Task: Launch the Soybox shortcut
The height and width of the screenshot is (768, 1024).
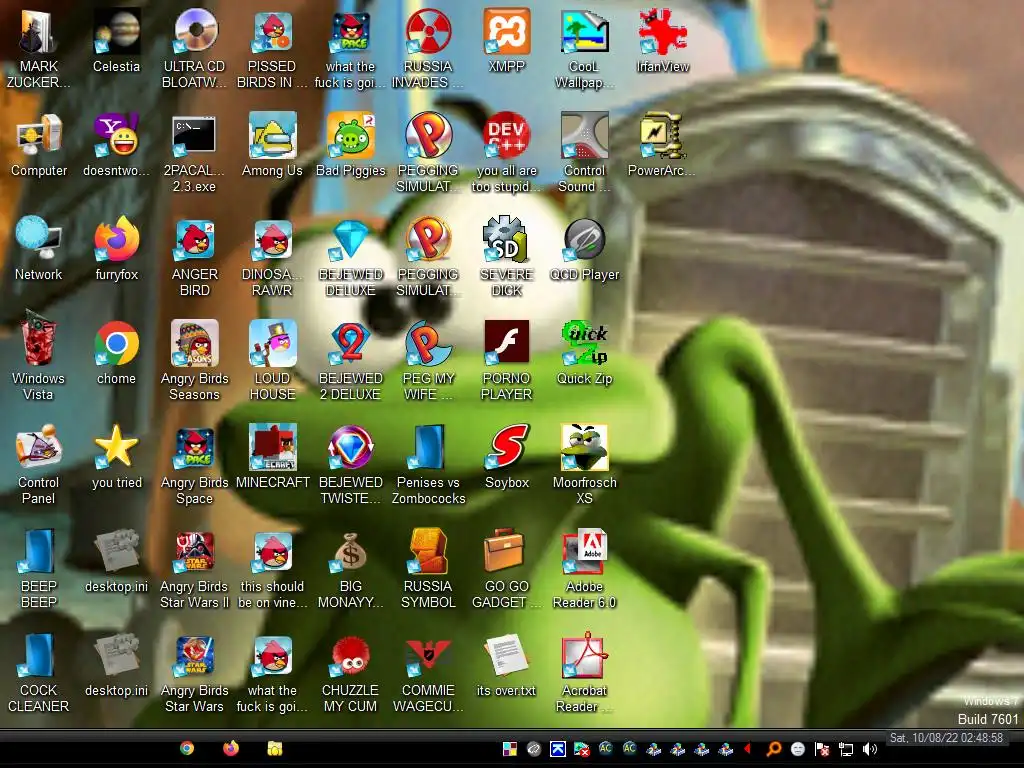Action: [506, 456]
